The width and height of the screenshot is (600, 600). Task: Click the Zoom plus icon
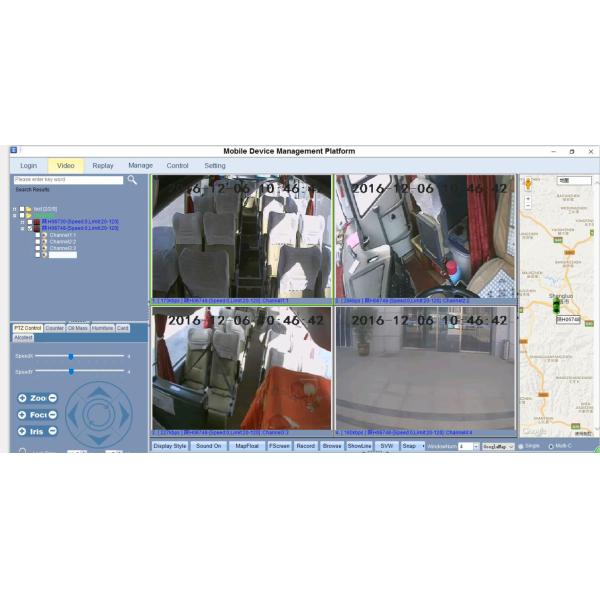pos(22,398)
